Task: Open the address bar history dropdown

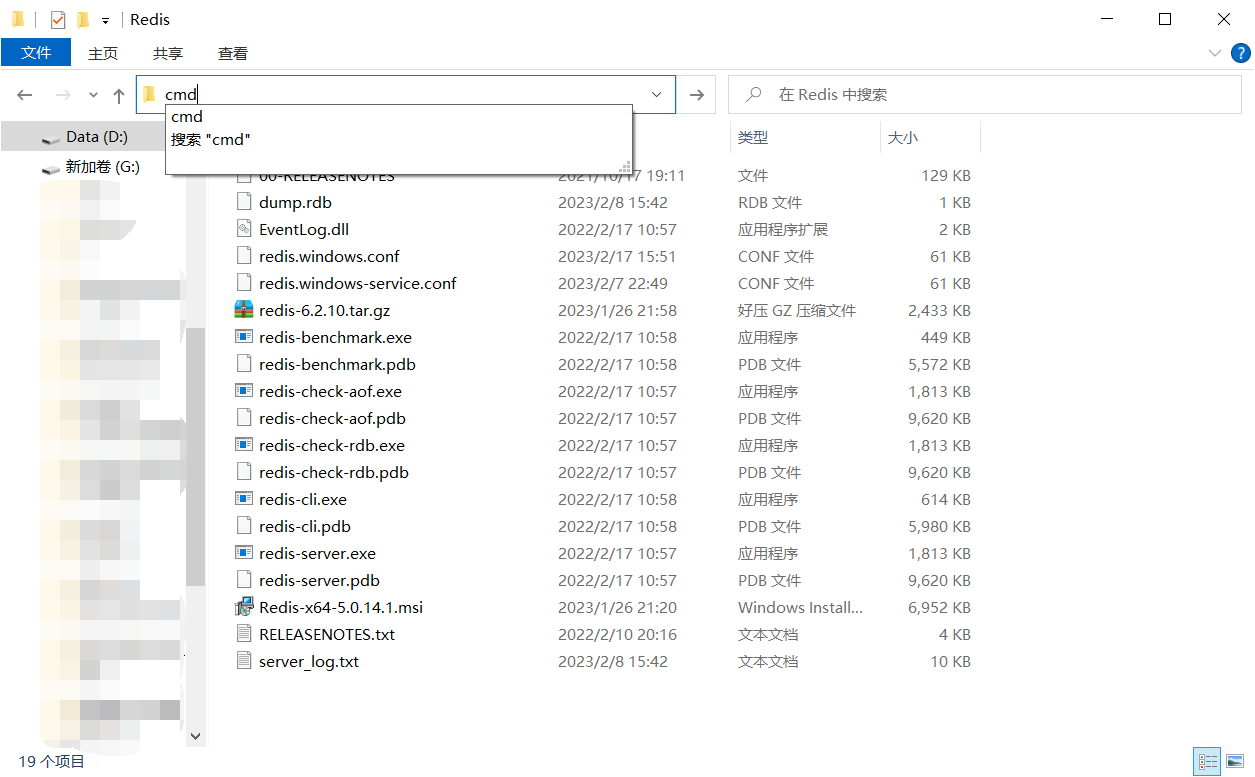Action: [x=657, y=95]
